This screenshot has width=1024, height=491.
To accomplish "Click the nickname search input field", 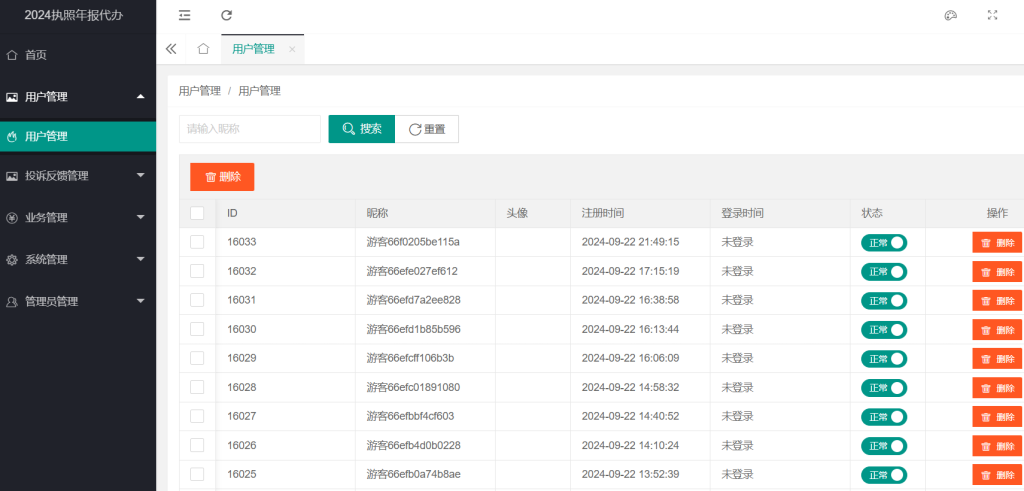I will 250,129.
